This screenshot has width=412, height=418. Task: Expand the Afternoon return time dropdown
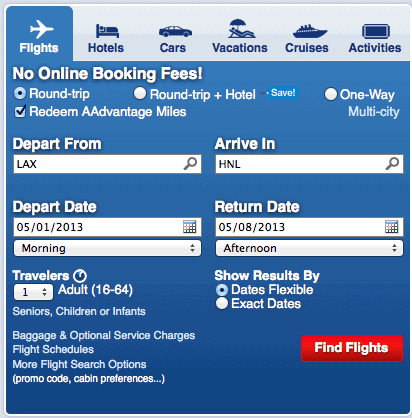[x=309, y=248]
